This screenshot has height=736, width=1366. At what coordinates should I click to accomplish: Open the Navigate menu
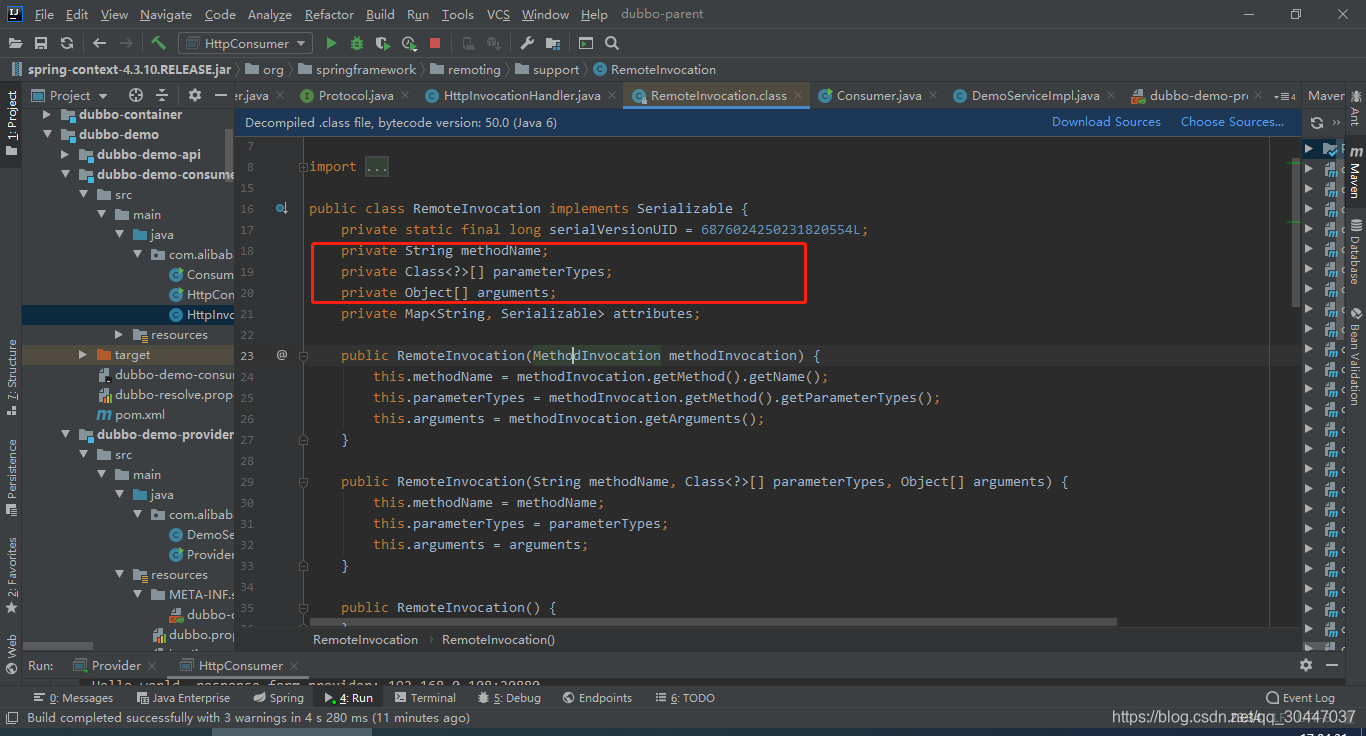[166, 14]
